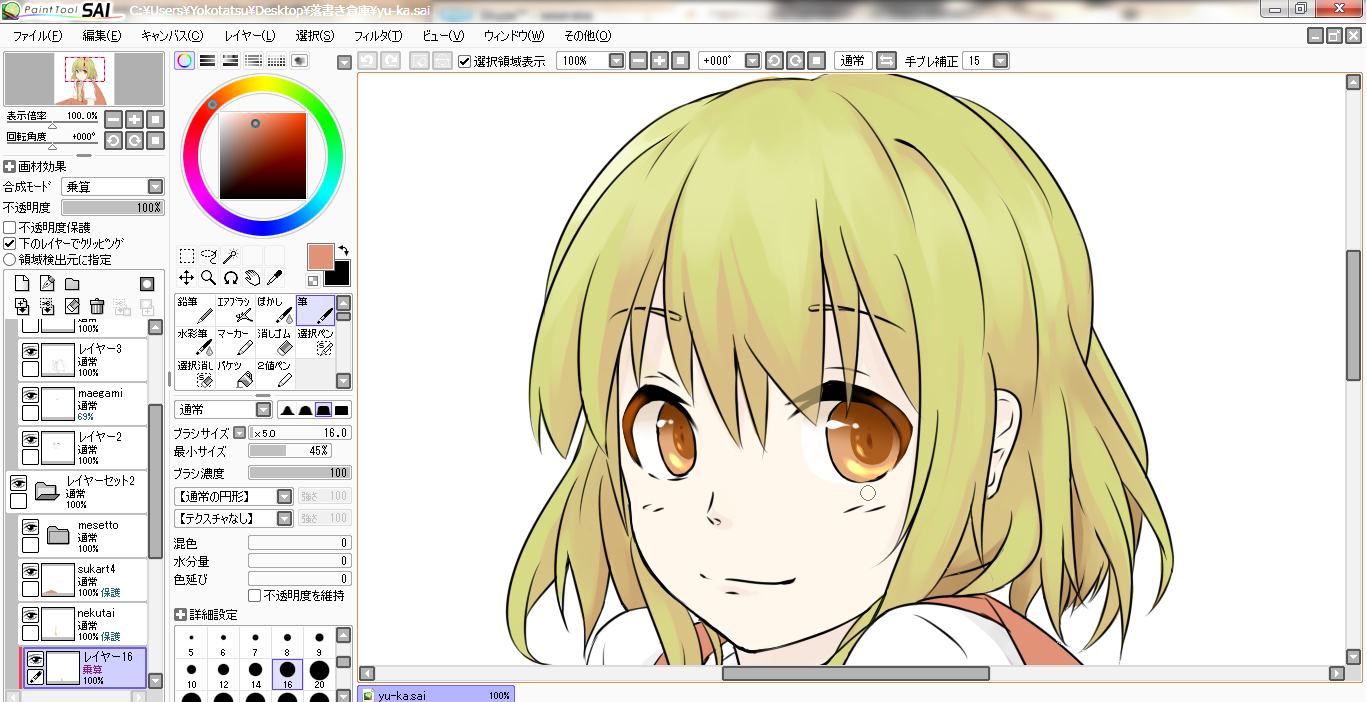Viewport: 1367px width, 702px height.
Task: Select the ぼかし blur tool
Action: coord(275,310)
